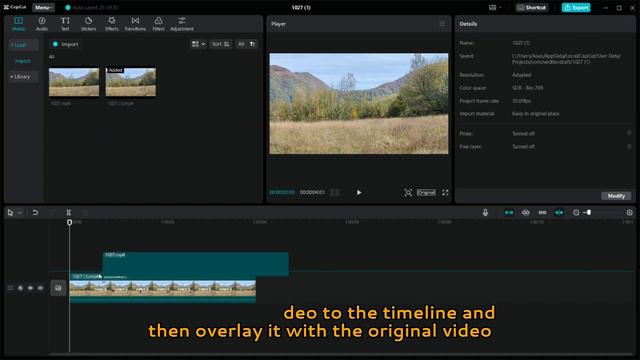This screenshot has height=360, width=640.
Task: Open the Text tab
Action: click(65, 24)
